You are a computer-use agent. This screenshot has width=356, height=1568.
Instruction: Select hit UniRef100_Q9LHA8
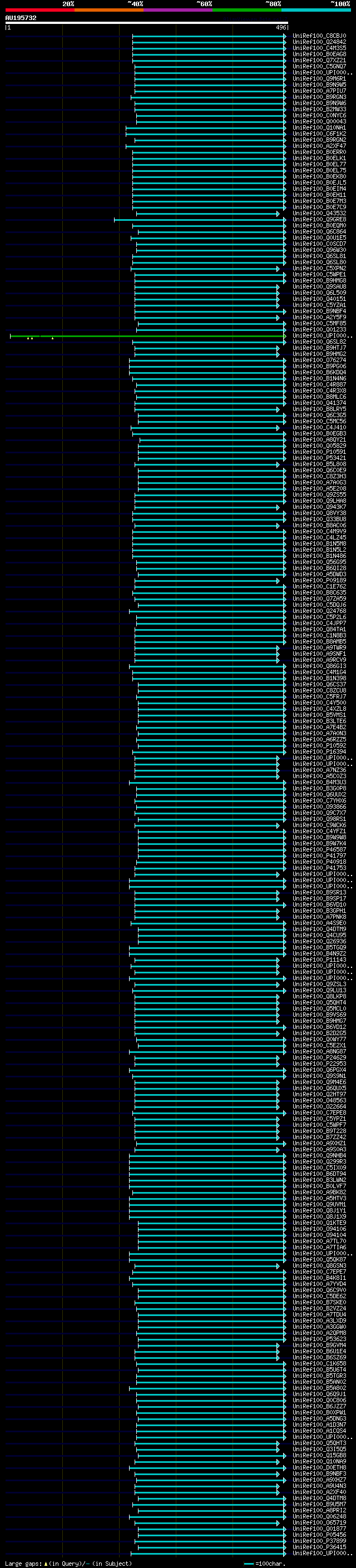tap(319, 501)
